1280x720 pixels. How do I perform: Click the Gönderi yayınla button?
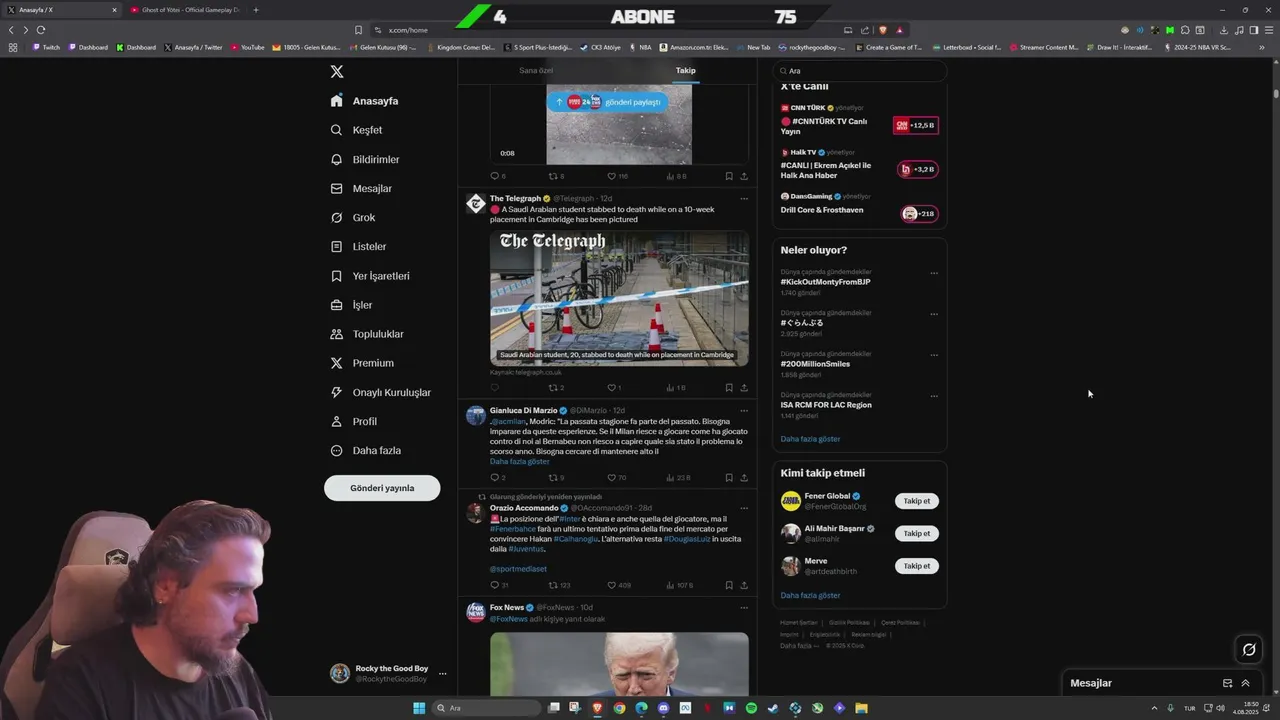coord(382,488)
